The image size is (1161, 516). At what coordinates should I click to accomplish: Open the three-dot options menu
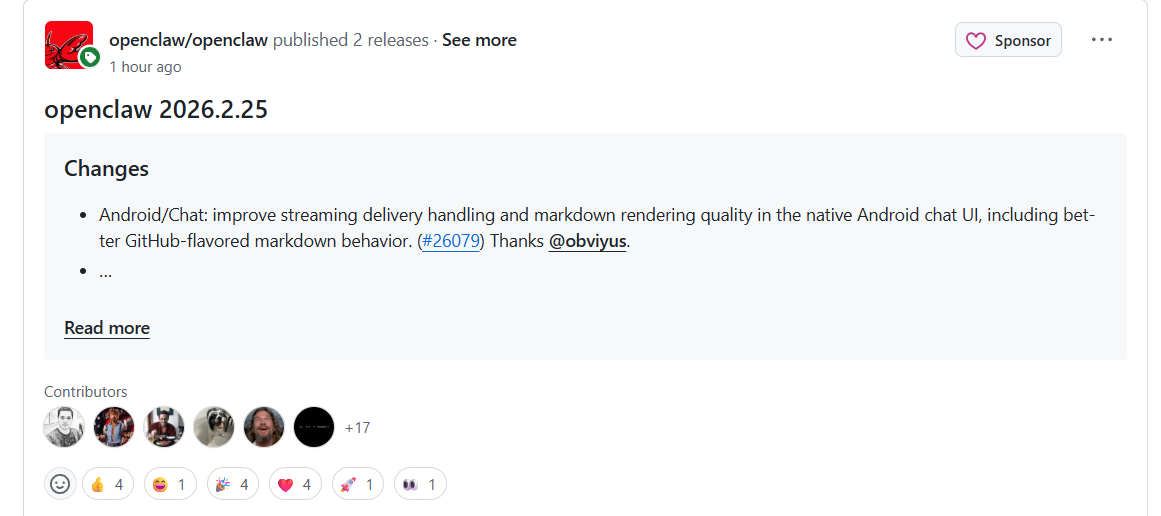point(1102,40)
